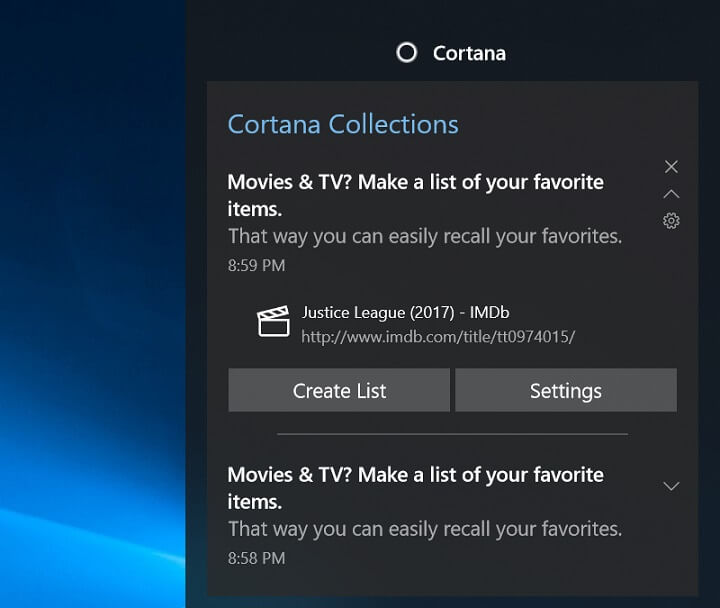Click recall-favorites description above 8:58 PM
720x608 pixels.
[425, 529]
